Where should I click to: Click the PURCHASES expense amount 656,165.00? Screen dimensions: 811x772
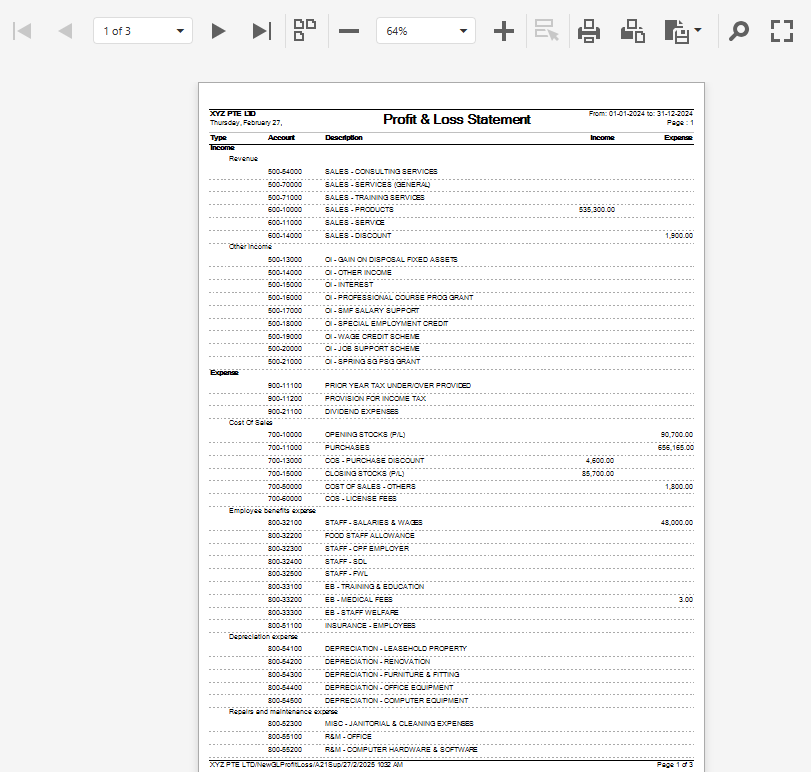[x=675, y=447]
